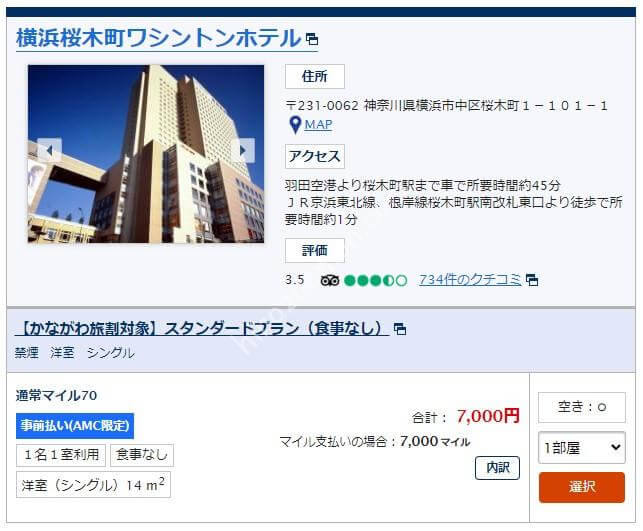
Task: Show the previous hotel photo with the left arrow
Action: [x=49, y=150]
